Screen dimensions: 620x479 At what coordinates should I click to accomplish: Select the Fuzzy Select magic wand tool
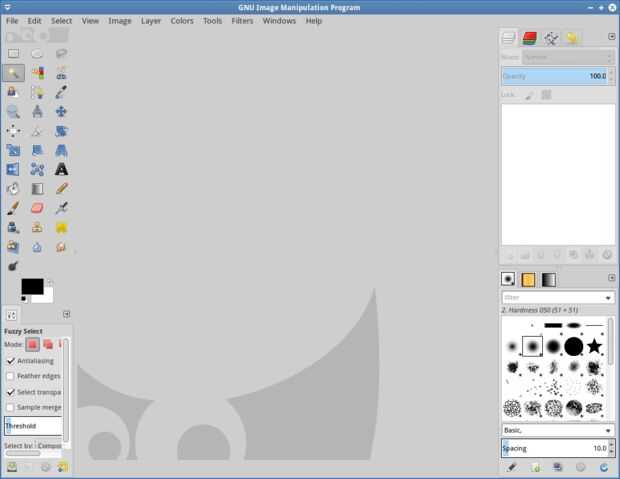13,73
